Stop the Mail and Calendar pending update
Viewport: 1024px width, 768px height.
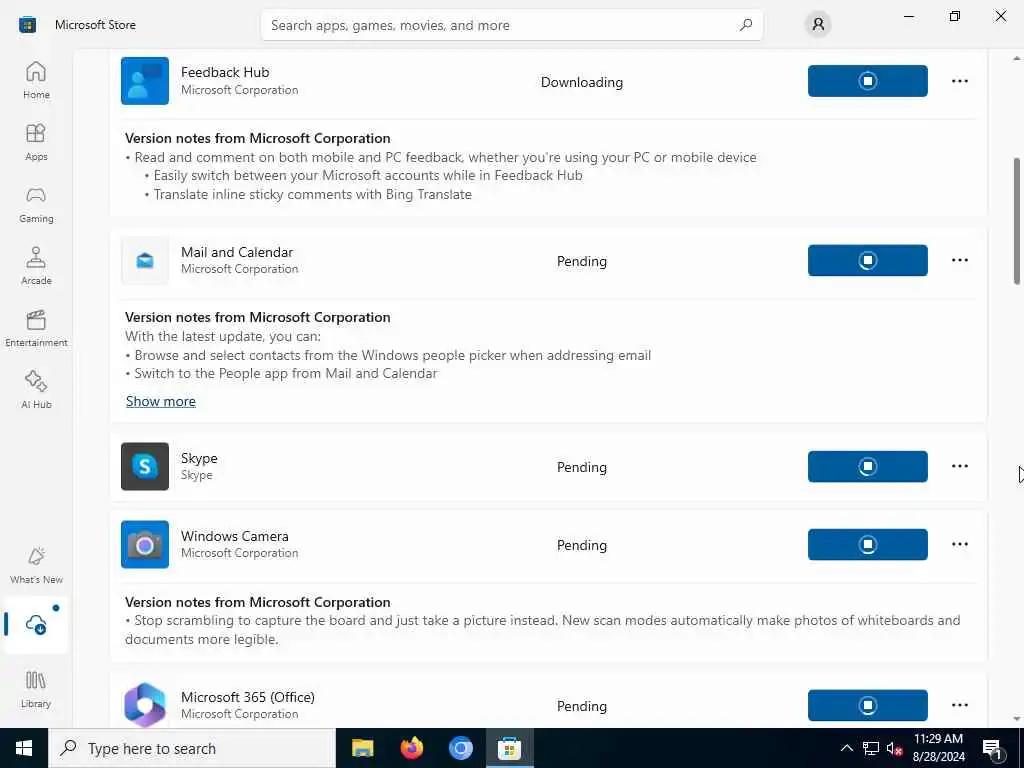pos(867,261)
